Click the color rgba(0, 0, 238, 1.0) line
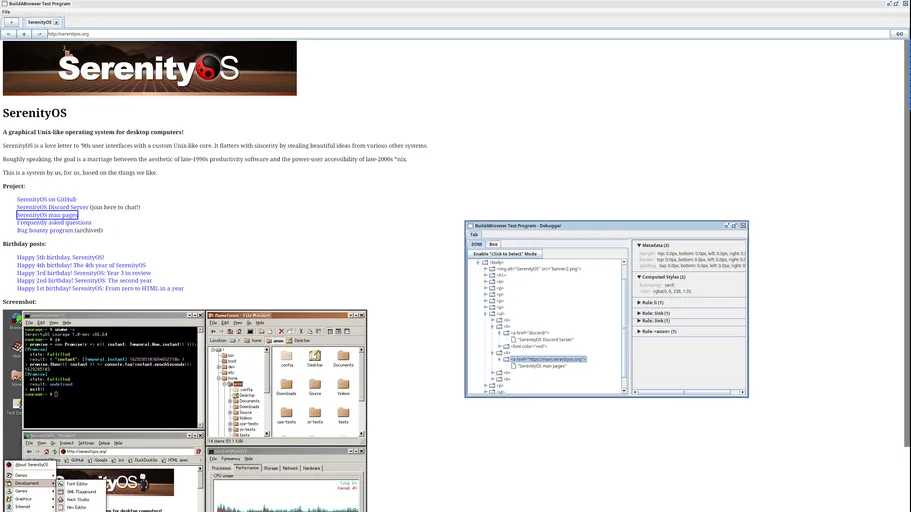 (x=666, y=291)
